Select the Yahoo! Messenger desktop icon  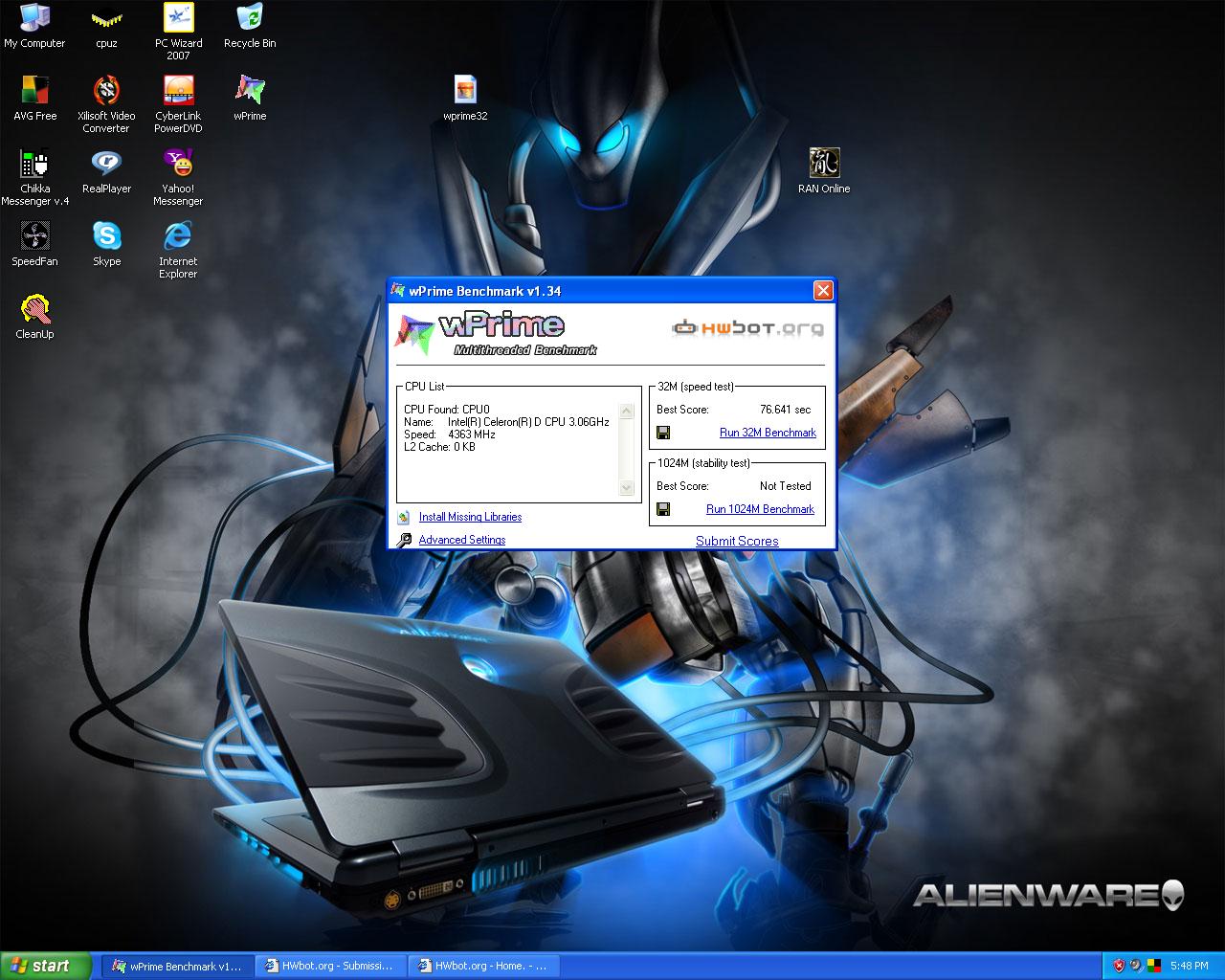click(178, 177)
